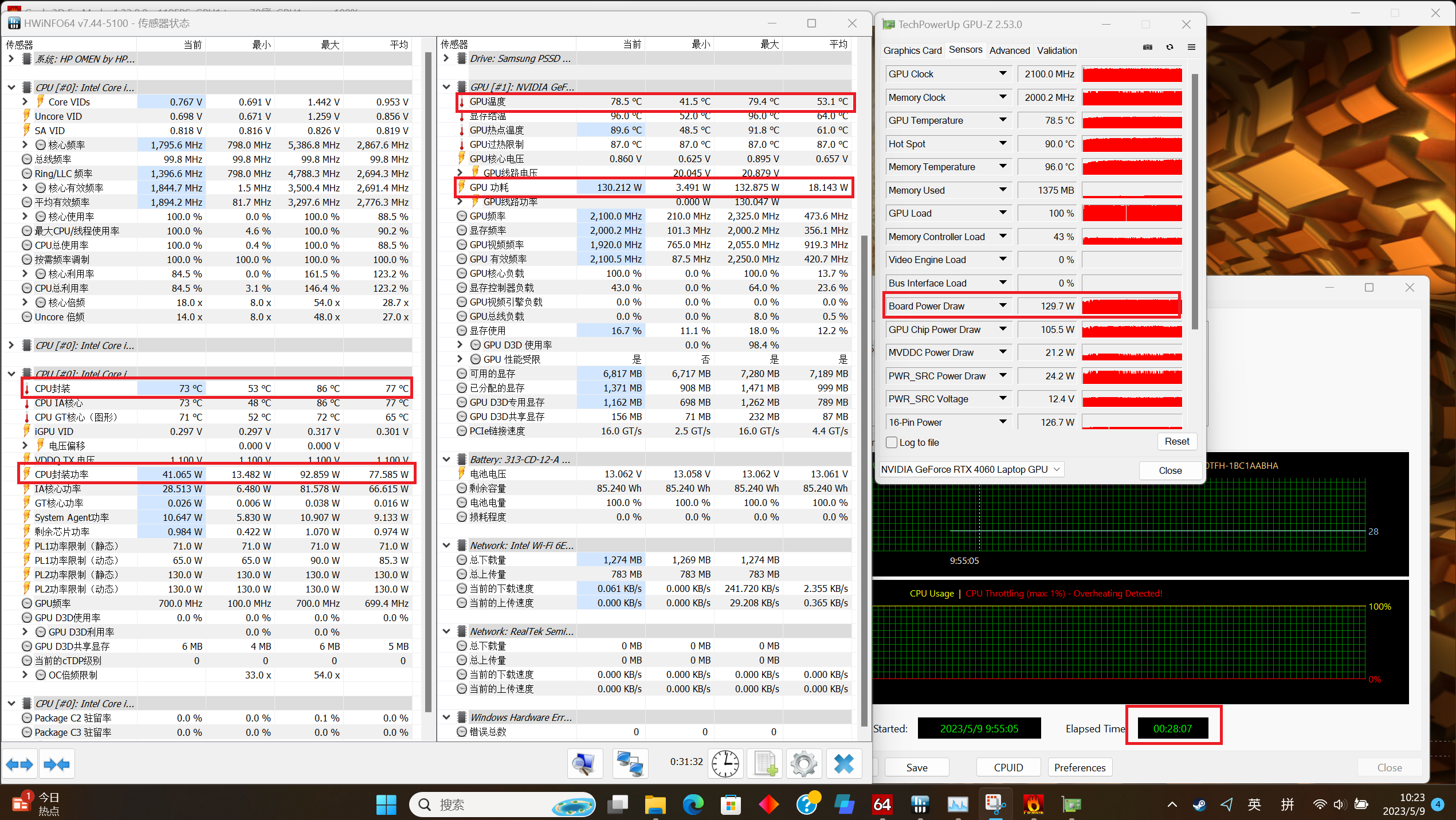Click HWiNFO blue X close sensors icon

[844, 764]
